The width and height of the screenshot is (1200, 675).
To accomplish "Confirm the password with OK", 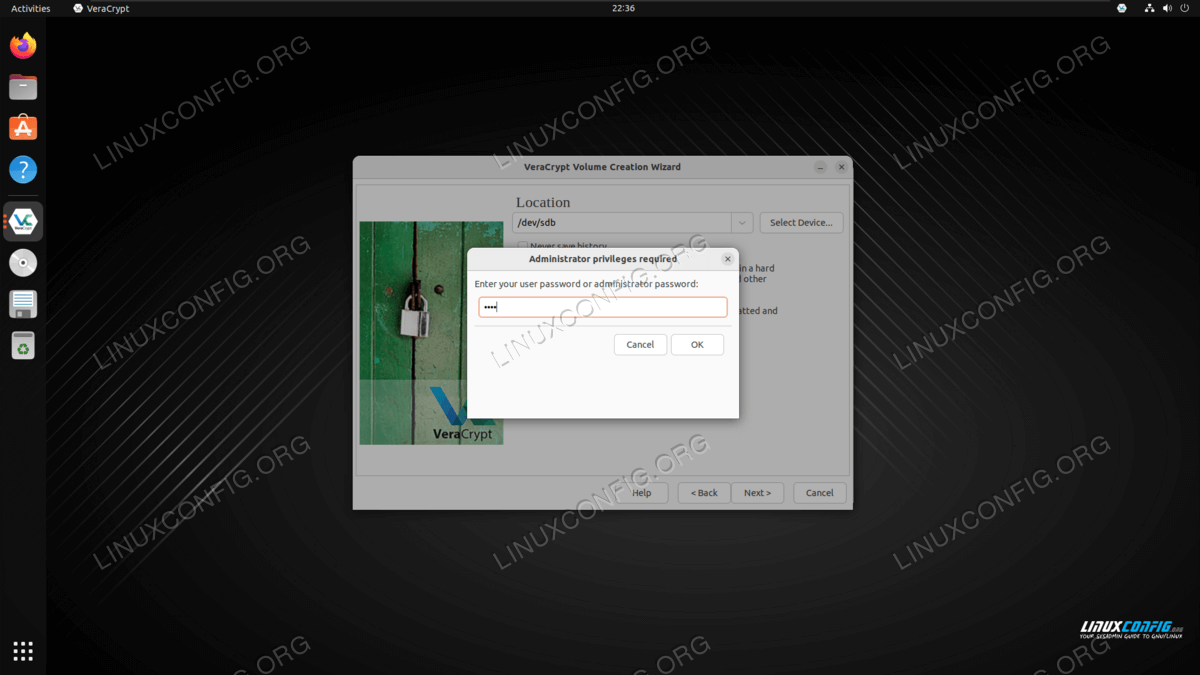I will pyautogui.click(x=697, y=344).
